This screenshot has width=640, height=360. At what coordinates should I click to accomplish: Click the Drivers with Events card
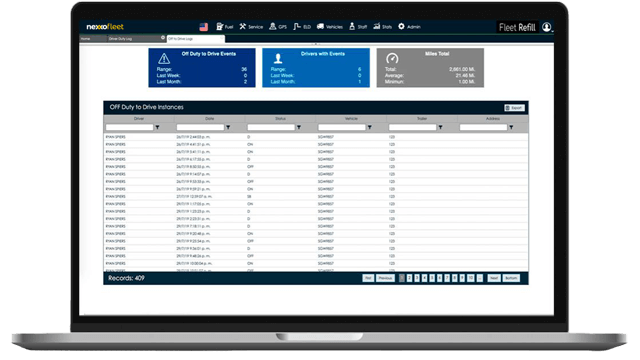pos(316,68)
